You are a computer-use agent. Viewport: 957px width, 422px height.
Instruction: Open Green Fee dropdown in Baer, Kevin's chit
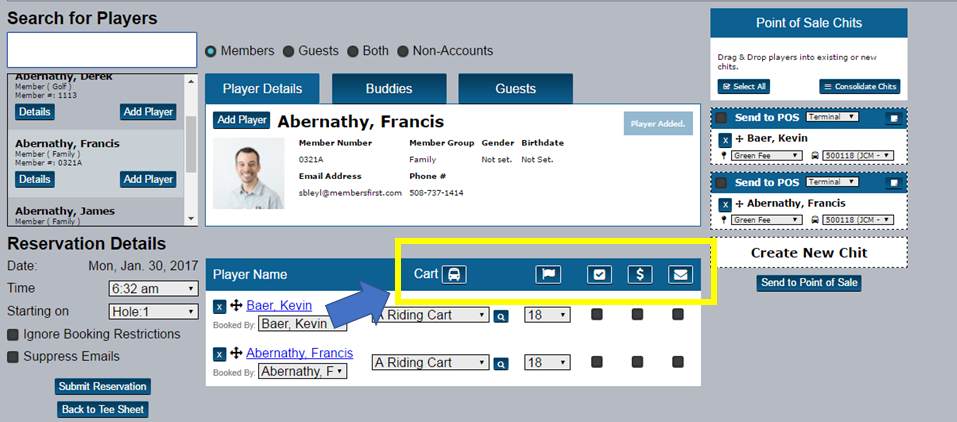[x=766, y=156]
